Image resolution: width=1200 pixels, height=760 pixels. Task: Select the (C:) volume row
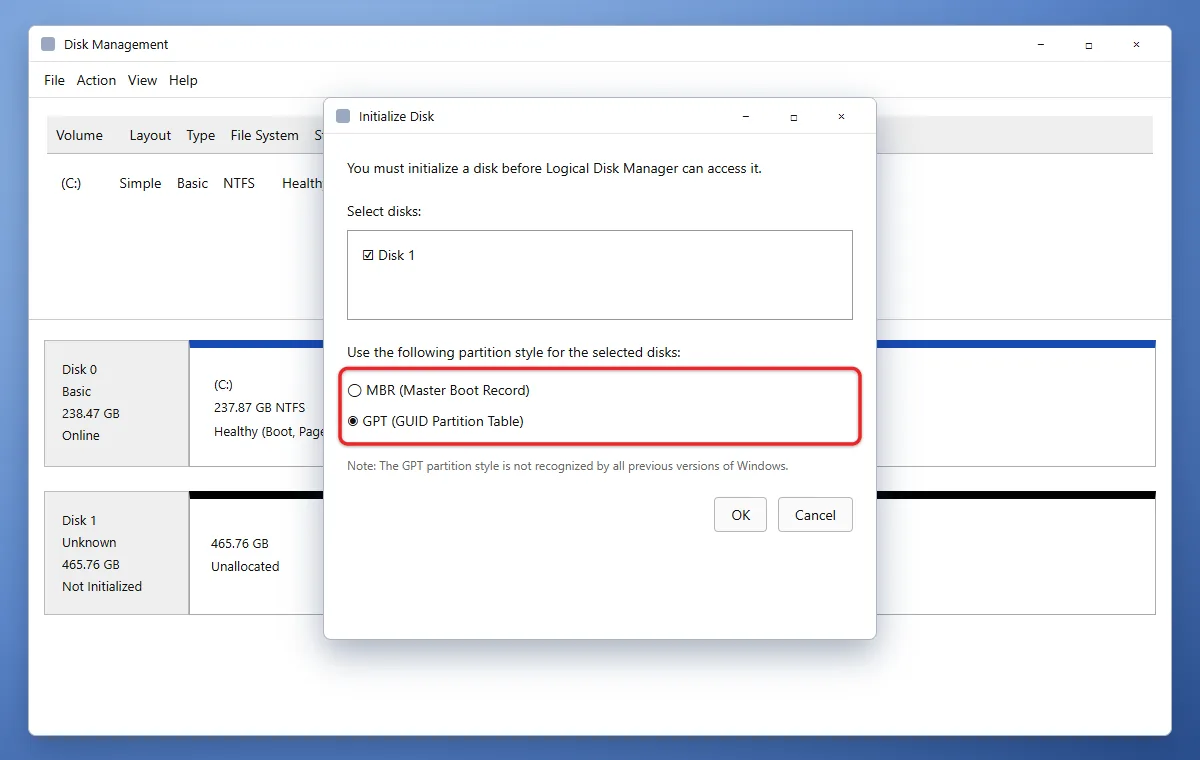[185, 183]
